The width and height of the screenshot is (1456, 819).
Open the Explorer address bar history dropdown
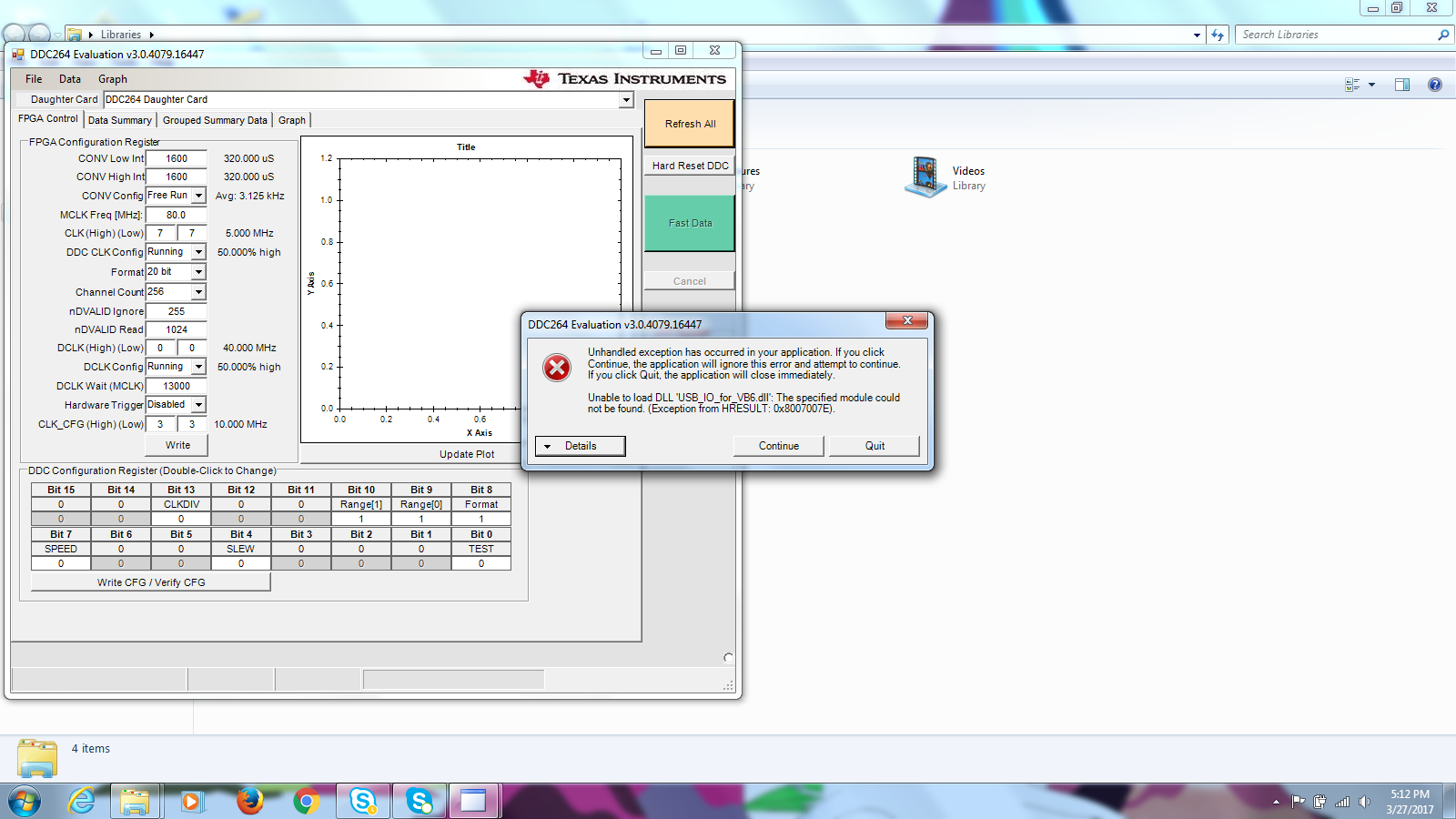click(1197, 35)
